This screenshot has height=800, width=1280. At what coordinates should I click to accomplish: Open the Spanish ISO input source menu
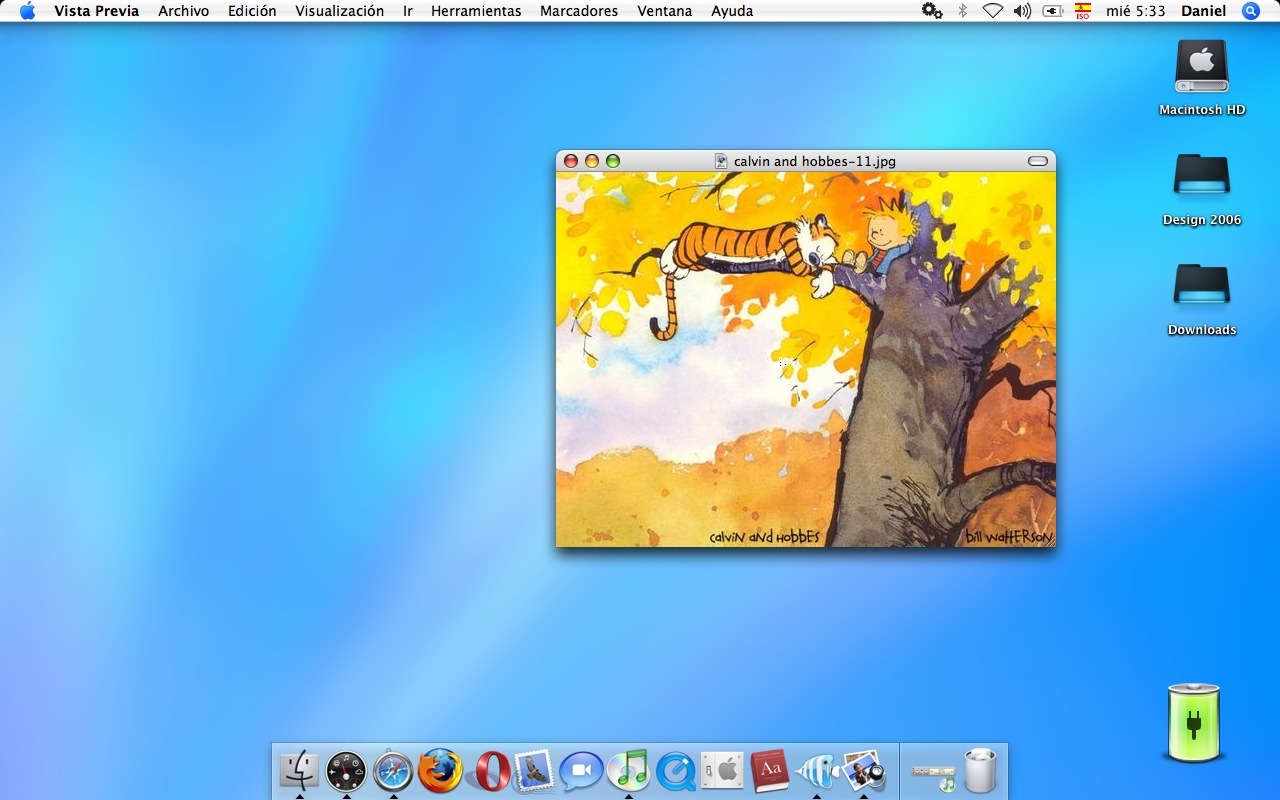1083,11
